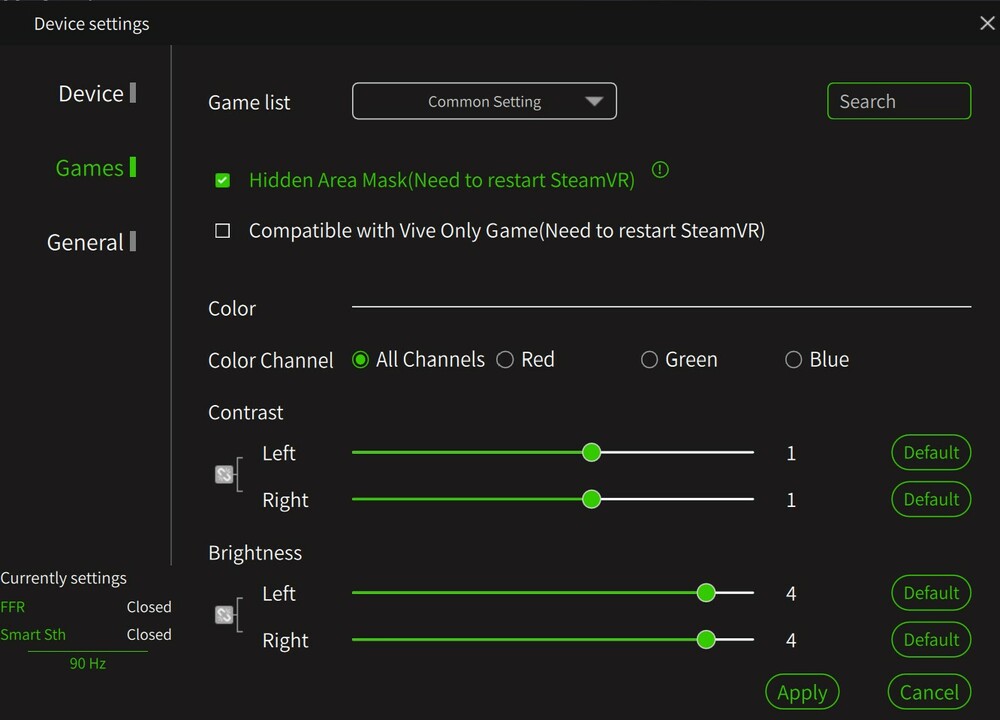This screenshot has height=720, width=1000.
Task: Select the Green color channel
Action: tap(650, 360)
